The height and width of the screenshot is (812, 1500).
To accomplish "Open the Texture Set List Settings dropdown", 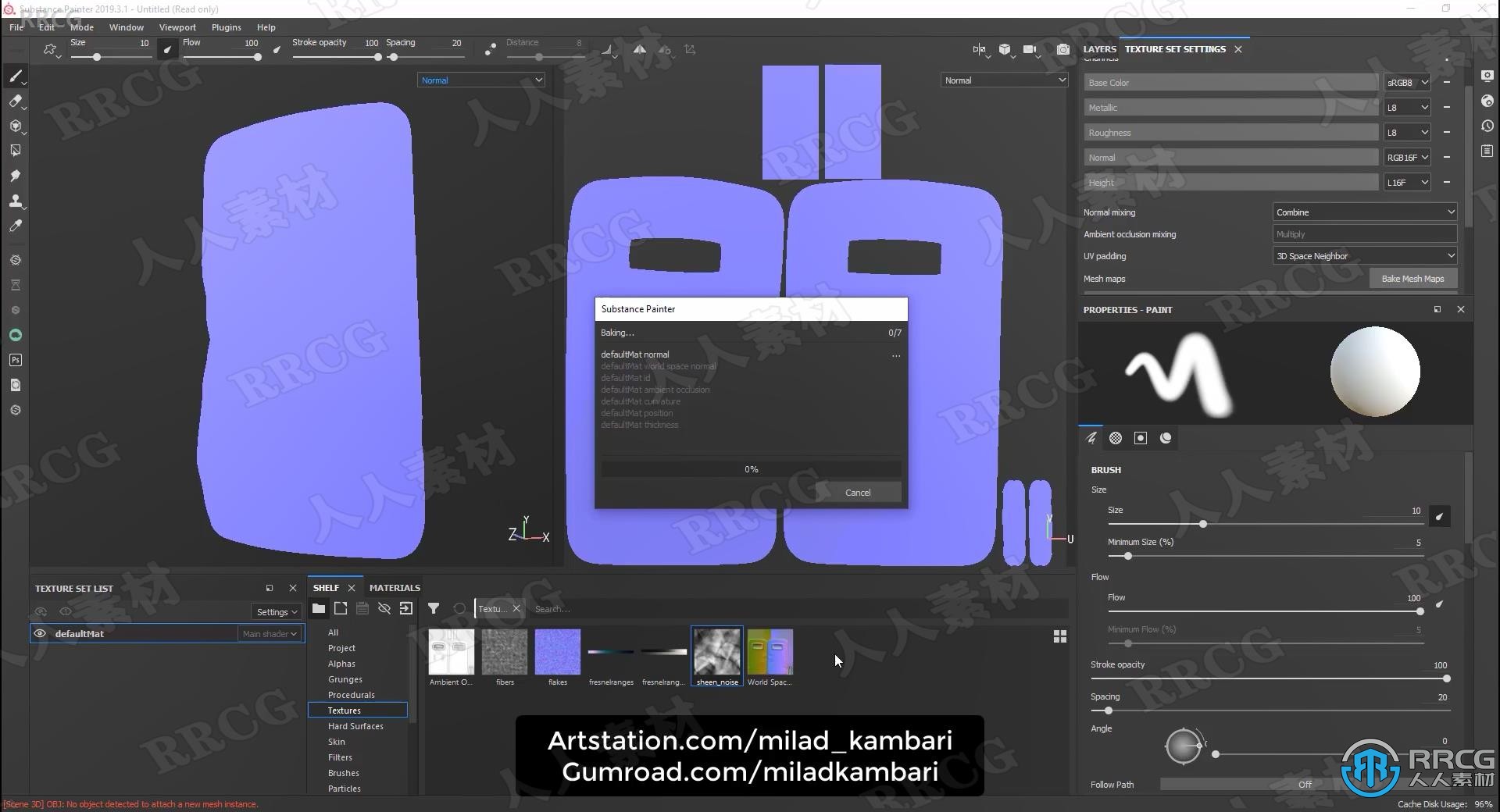I will (277, 611).
